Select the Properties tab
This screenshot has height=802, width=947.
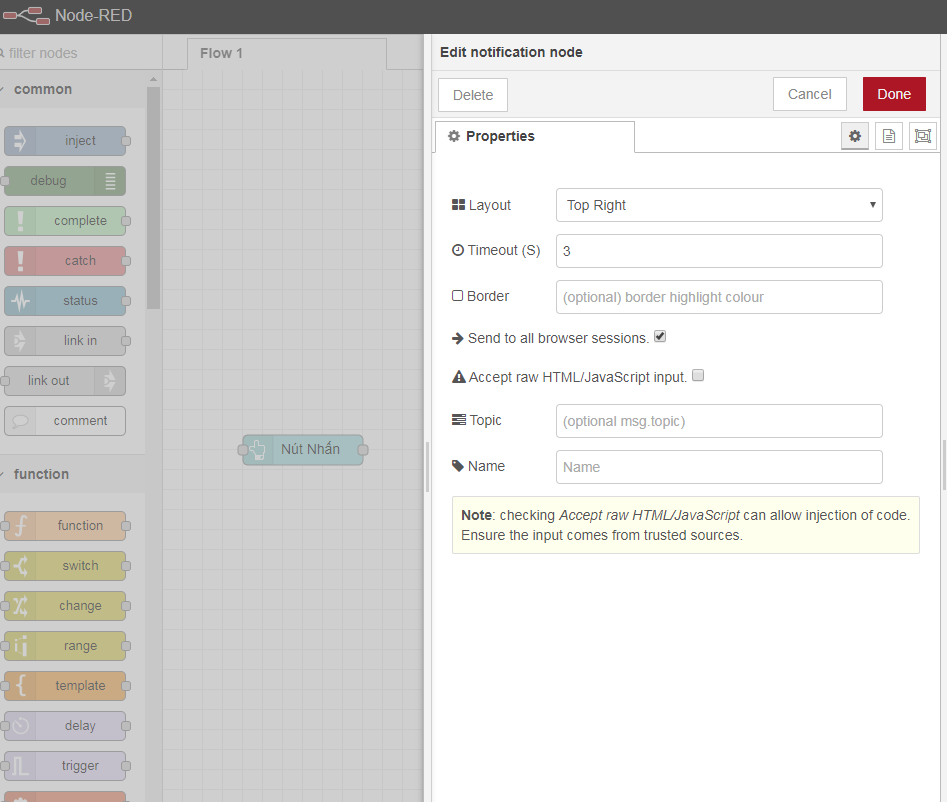coord(534,136)
